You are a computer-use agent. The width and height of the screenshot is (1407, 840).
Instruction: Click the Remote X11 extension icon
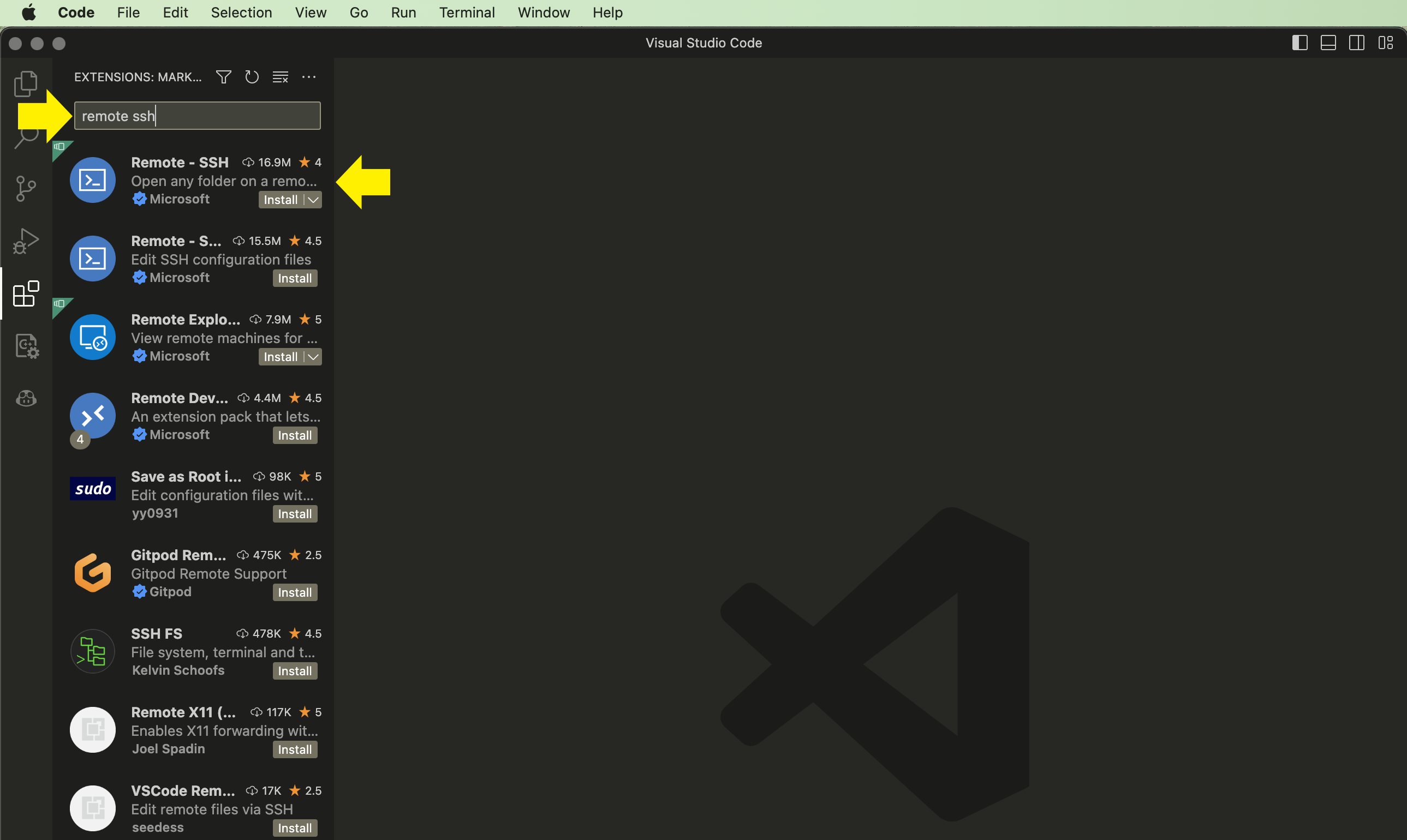coord(92,730)
